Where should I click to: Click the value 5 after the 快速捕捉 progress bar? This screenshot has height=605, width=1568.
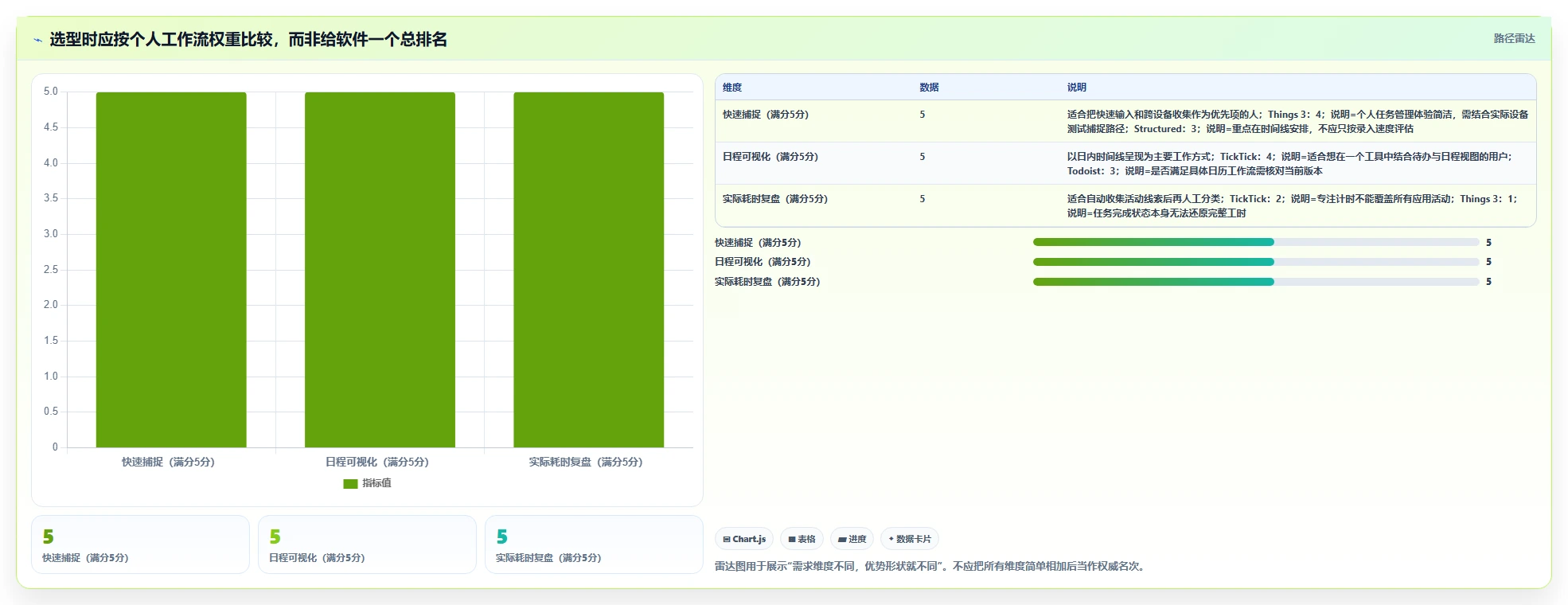coord(1488,243)
